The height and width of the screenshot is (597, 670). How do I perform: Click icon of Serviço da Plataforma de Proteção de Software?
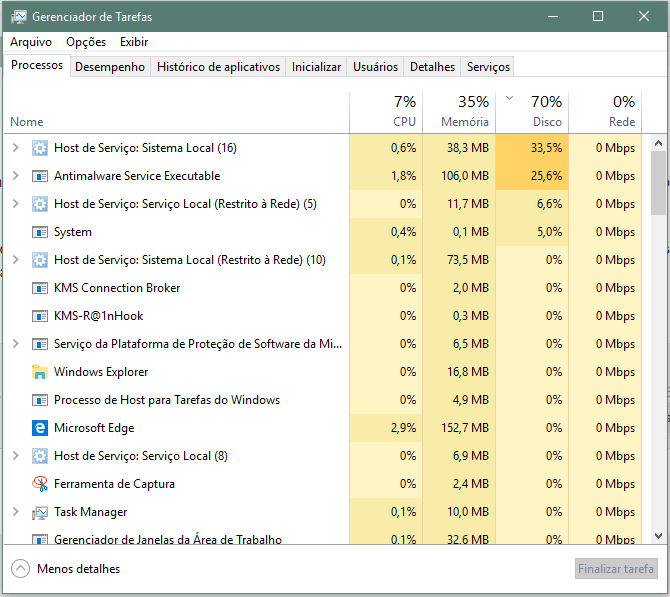click(x=40, y=344)
